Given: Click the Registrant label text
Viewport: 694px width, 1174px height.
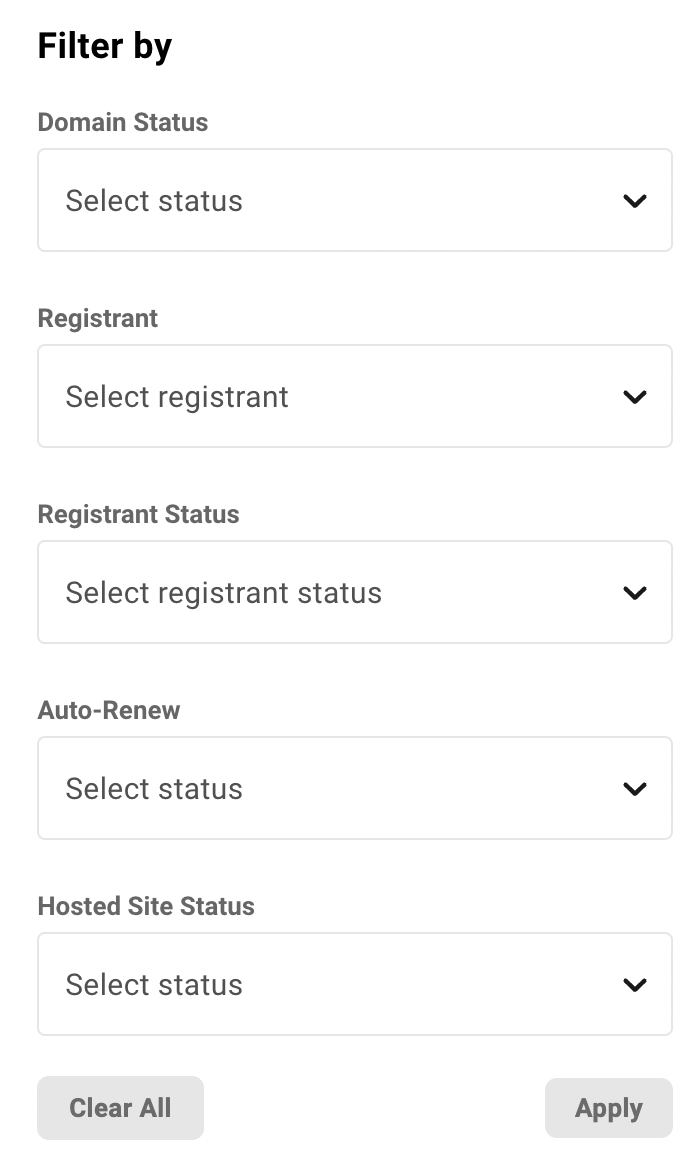Looking at the screenshot, I should 97,319.
